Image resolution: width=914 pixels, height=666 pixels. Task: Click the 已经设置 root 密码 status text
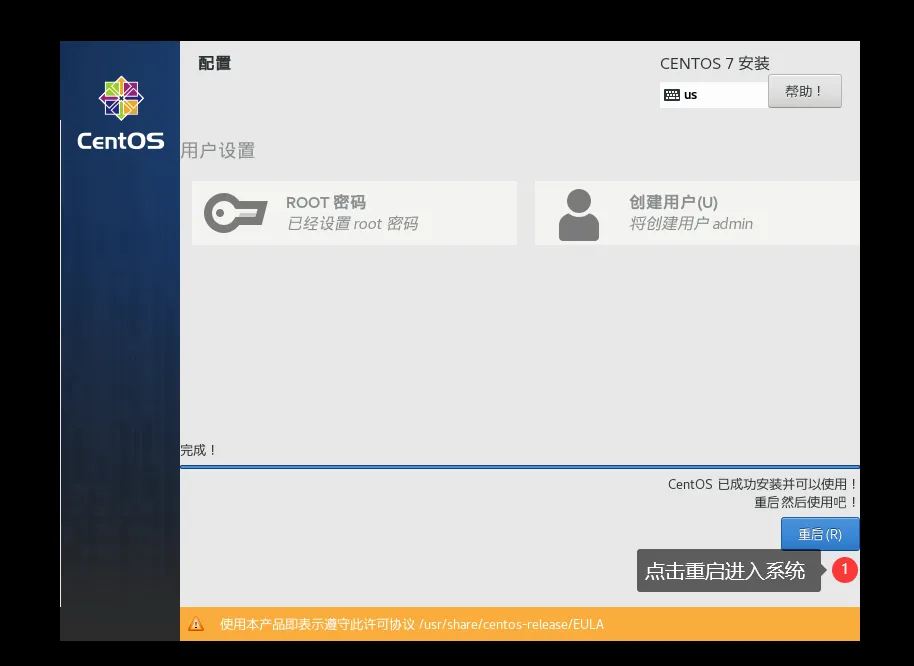coord(352,224)
